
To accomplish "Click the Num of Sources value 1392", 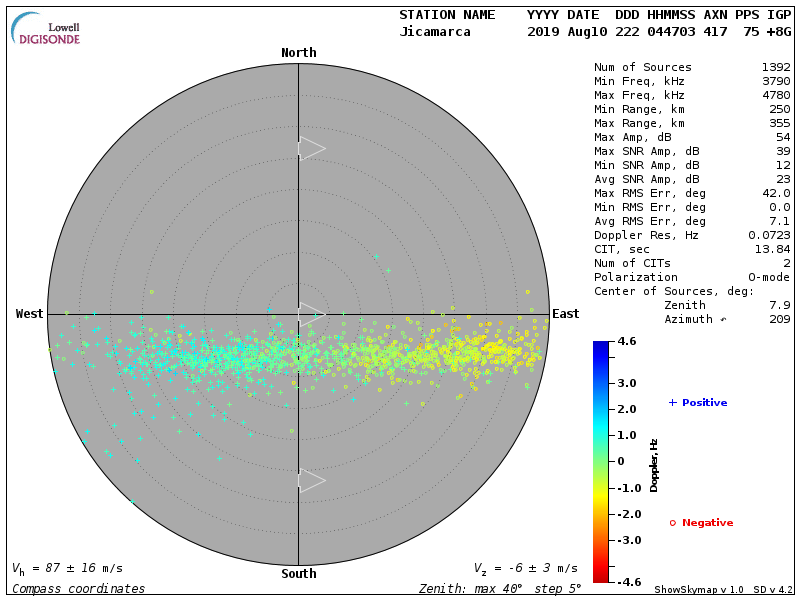I will pos(776,67).
